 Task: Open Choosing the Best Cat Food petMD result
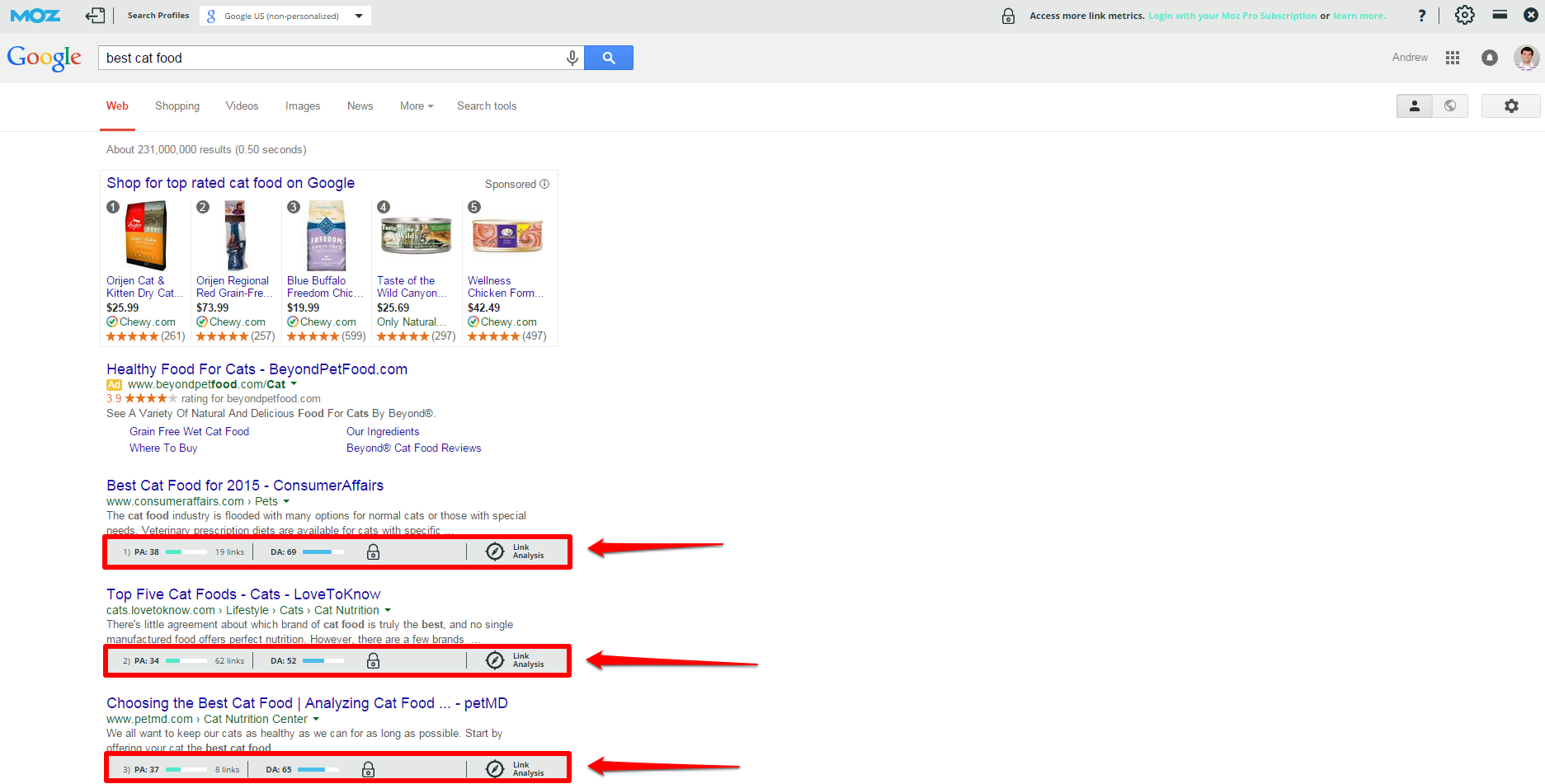point(307,703)
